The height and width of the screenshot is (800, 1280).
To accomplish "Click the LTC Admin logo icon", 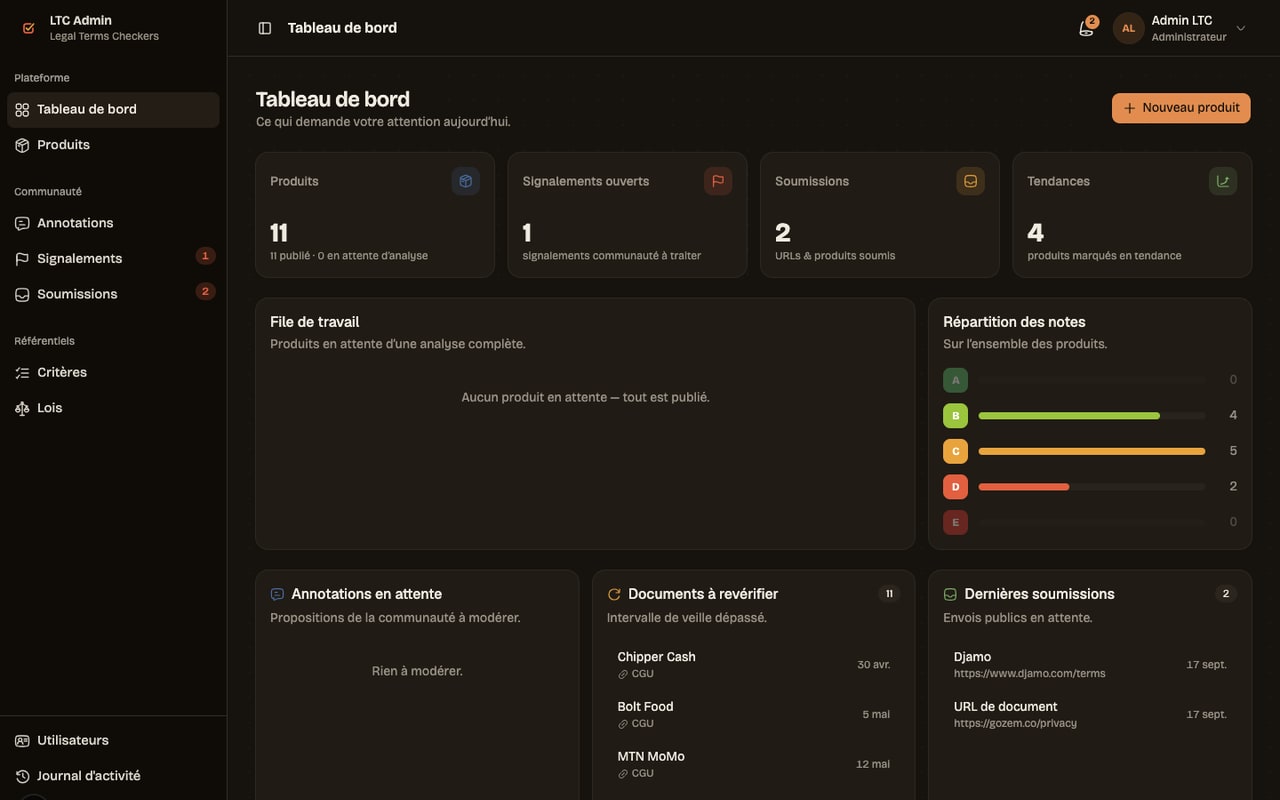I will [28, 28].
